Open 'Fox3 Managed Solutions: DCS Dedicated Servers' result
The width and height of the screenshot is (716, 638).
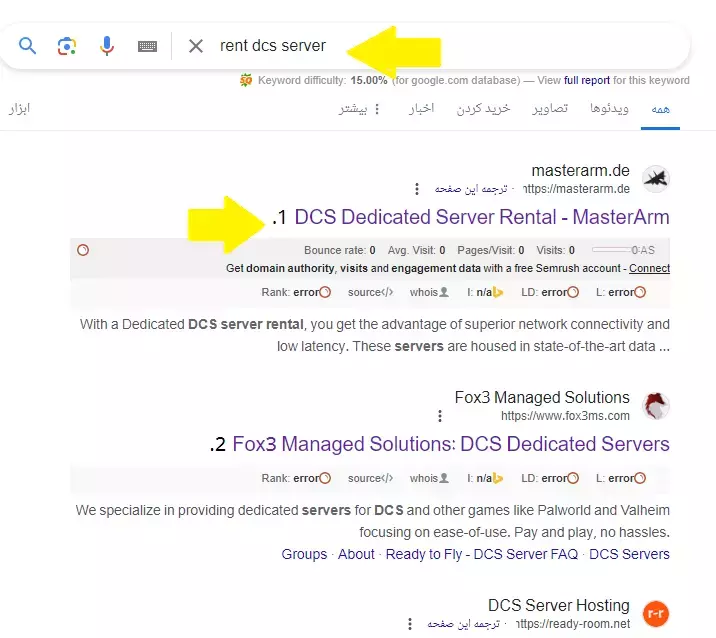coord(451,444)
